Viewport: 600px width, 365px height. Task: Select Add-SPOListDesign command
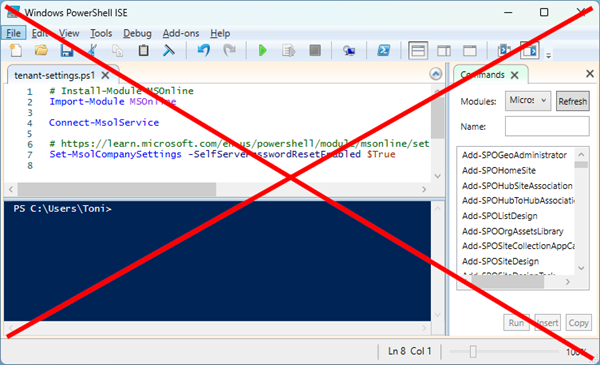[x=499, y=216]
